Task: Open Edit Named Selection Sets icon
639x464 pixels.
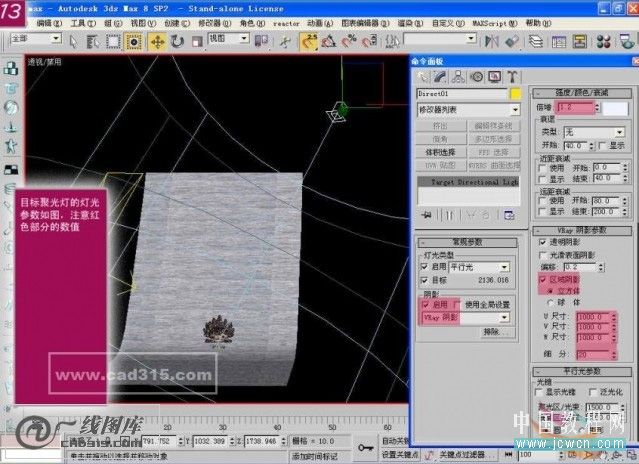Action: 392,41
